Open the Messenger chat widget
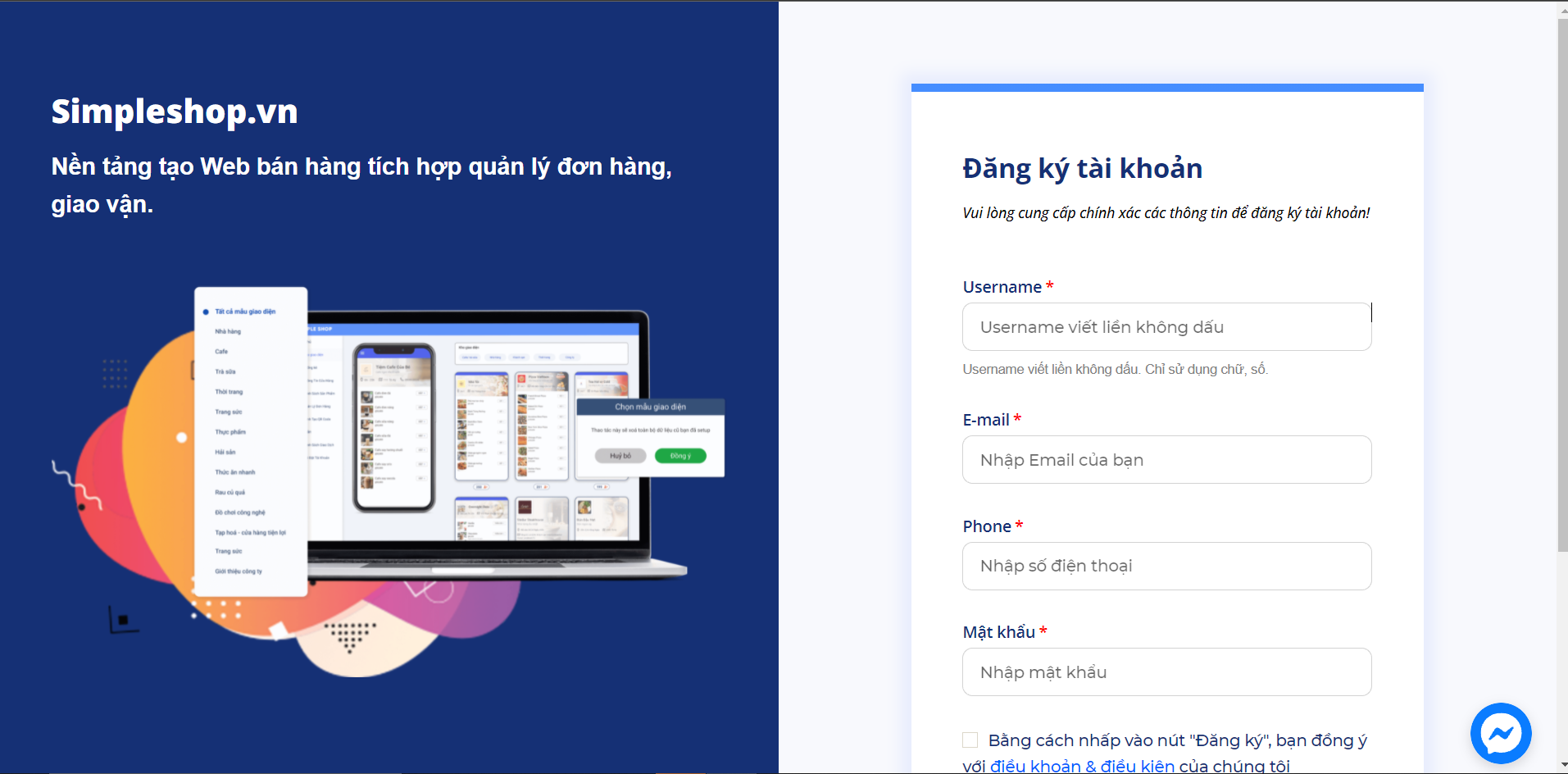Image resolution: width=1568 pixels, height=774 pixels. click(x=1500, y=733)
